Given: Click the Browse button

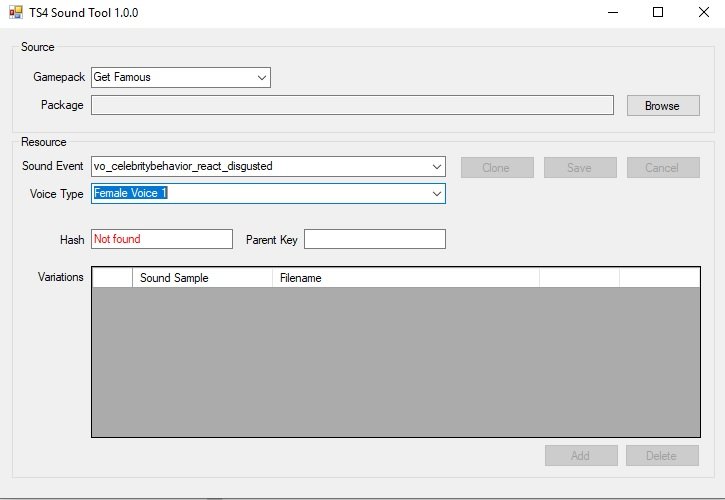Looking at the screenshot, I should tap(663, 106).
